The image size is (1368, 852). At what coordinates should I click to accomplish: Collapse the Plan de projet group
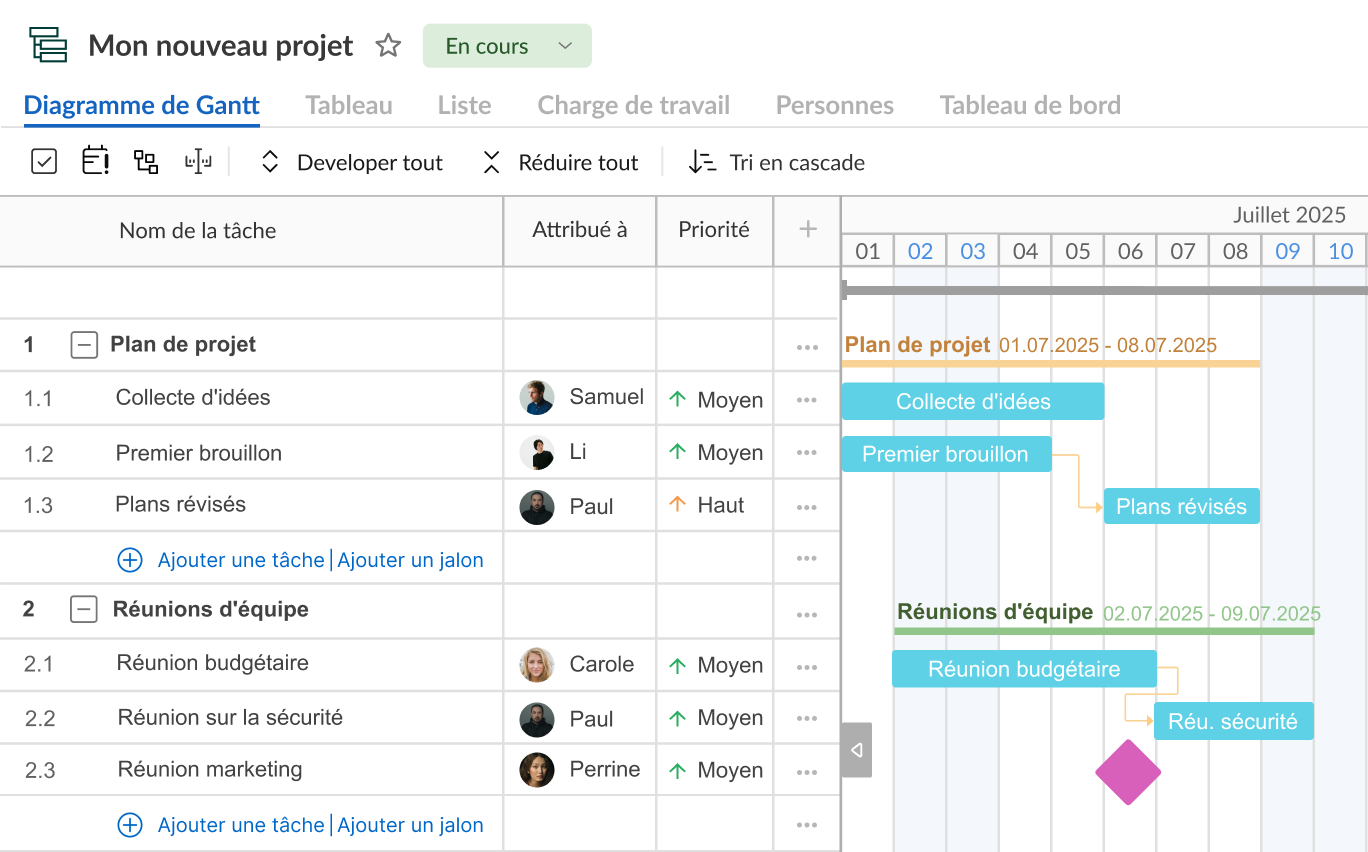pos(84,344)
